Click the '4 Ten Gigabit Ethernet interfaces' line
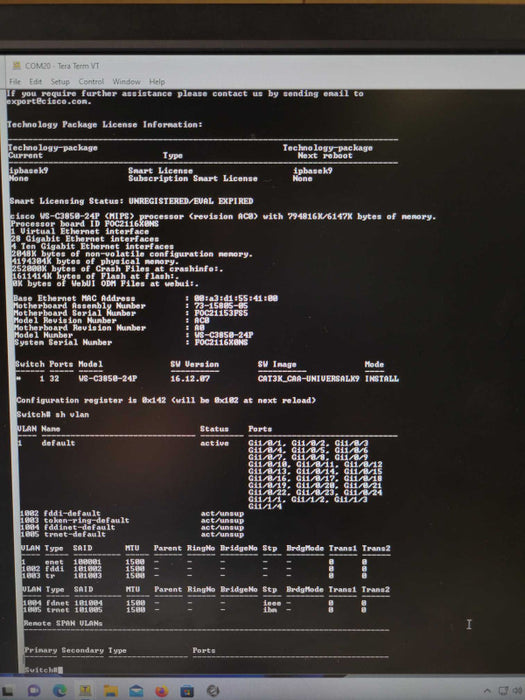The image size is (525, 700). [x=92, y=246]
